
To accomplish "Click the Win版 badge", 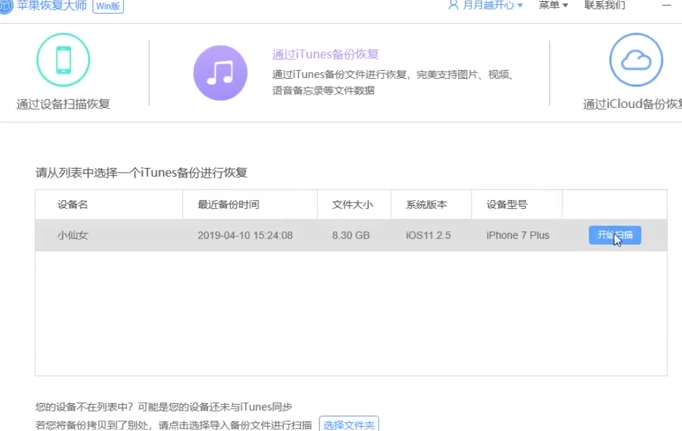I will click(108, 6).
